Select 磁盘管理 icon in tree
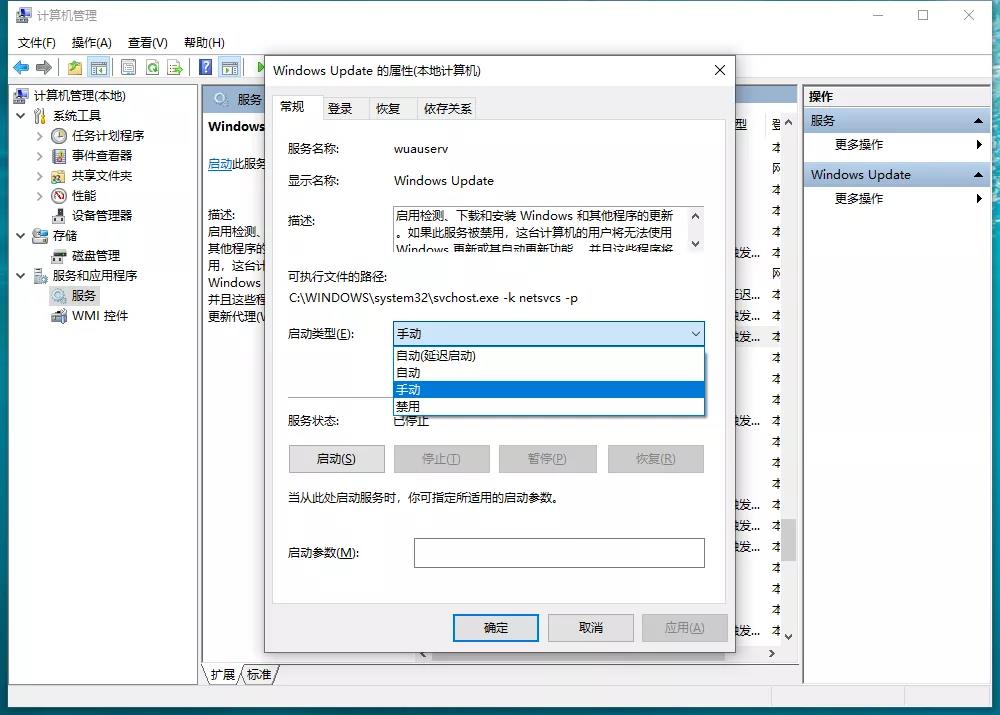This screenshot has height=715, width=1000. [x=59, y=256]
